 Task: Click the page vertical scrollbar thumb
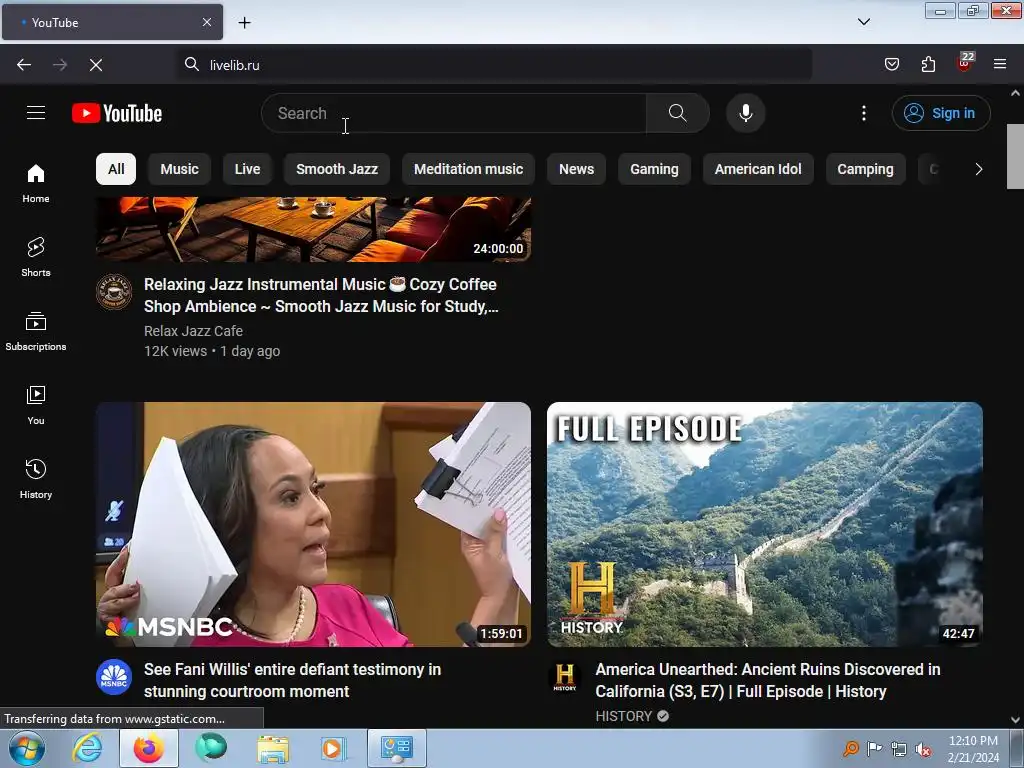[x=1015, y=155]
